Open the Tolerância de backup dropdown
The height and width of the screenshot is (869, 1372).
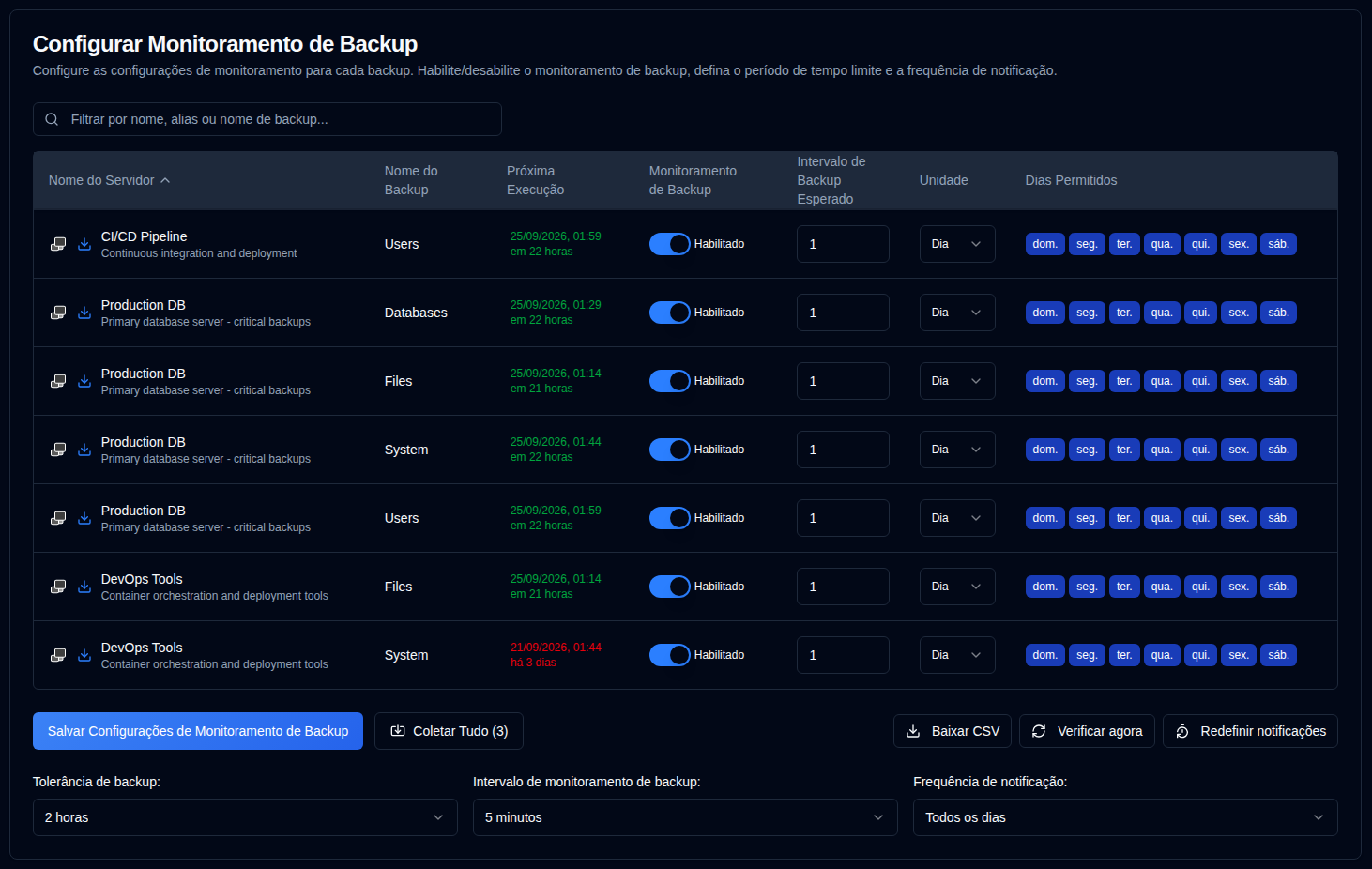tap(245, 817)
